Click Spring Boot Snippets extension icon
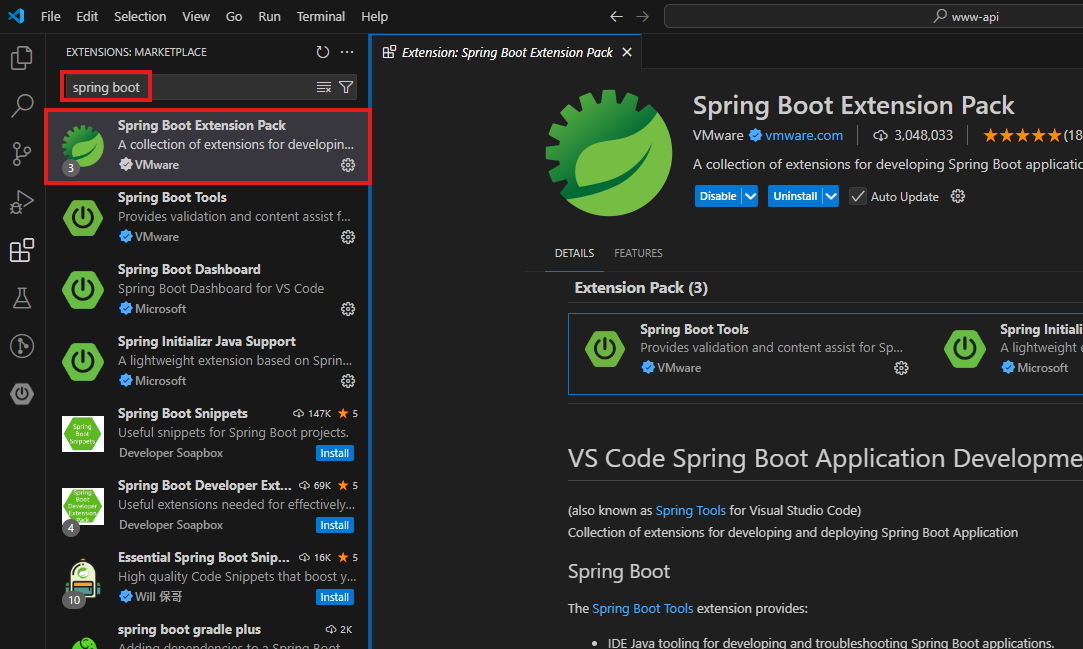The height and width of the screenshot is (649, 1083). (x=83, y=434)
